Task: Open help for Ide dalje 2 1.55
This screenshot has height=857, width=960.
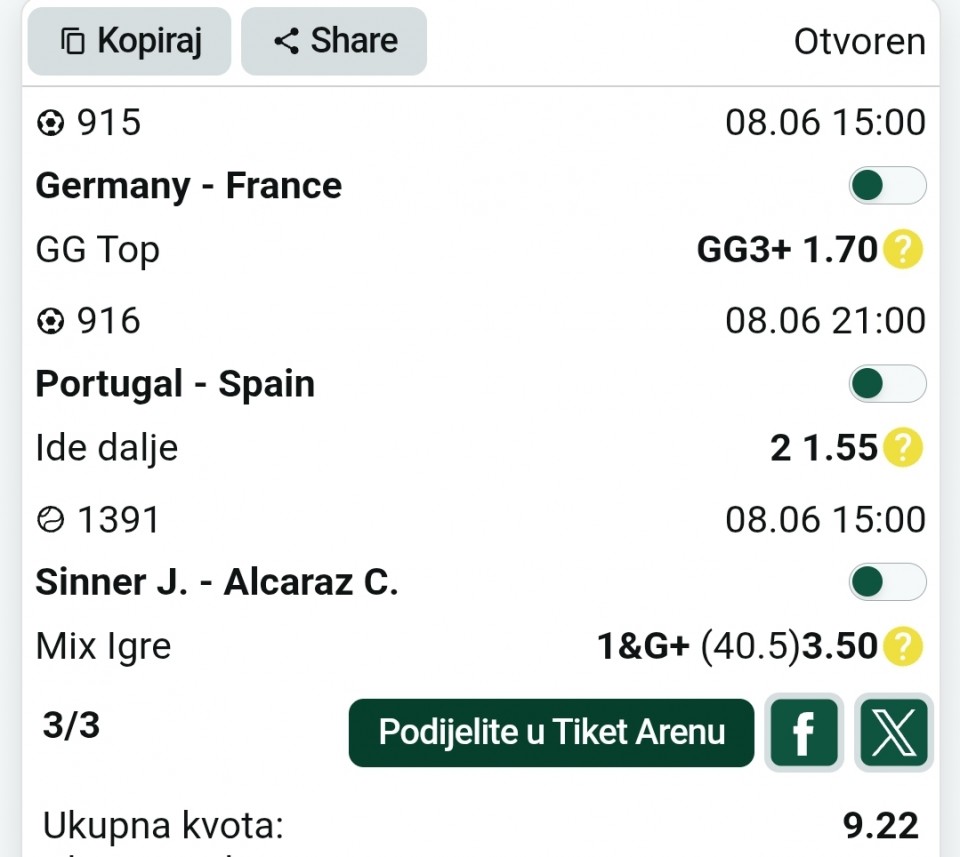Action: (903, 447)
